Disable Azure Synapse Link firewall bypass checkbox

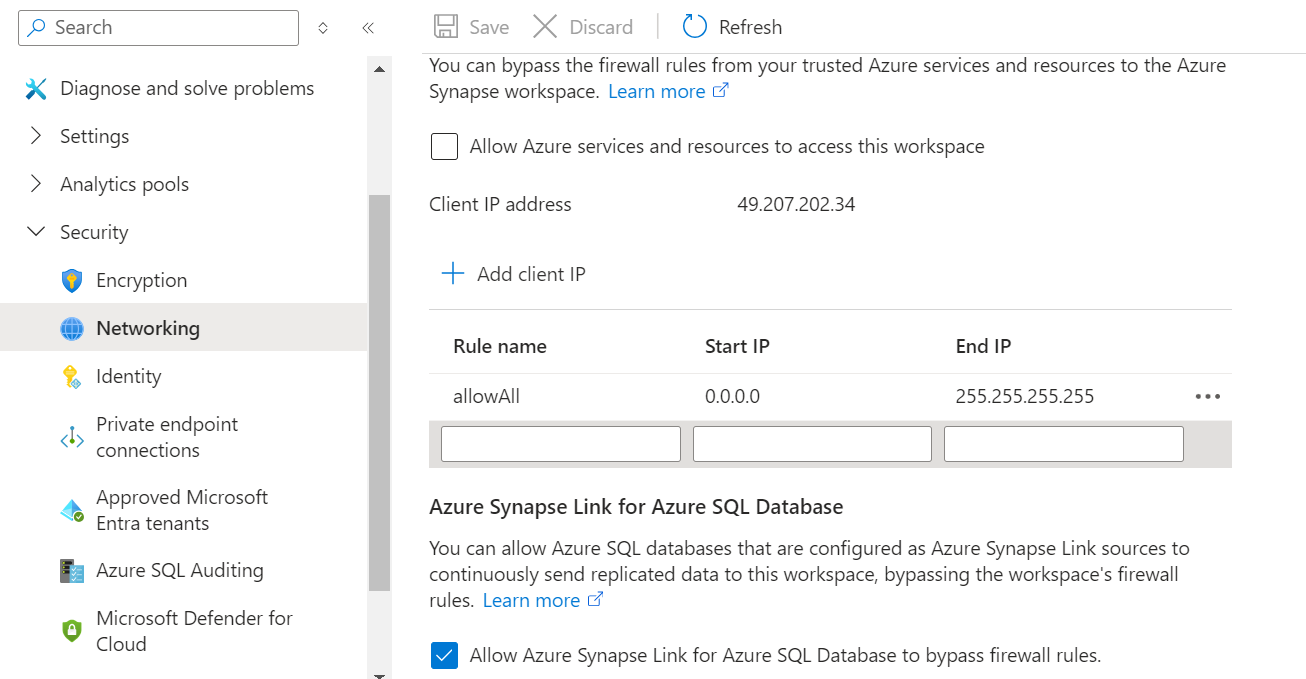tap(444, 655)
